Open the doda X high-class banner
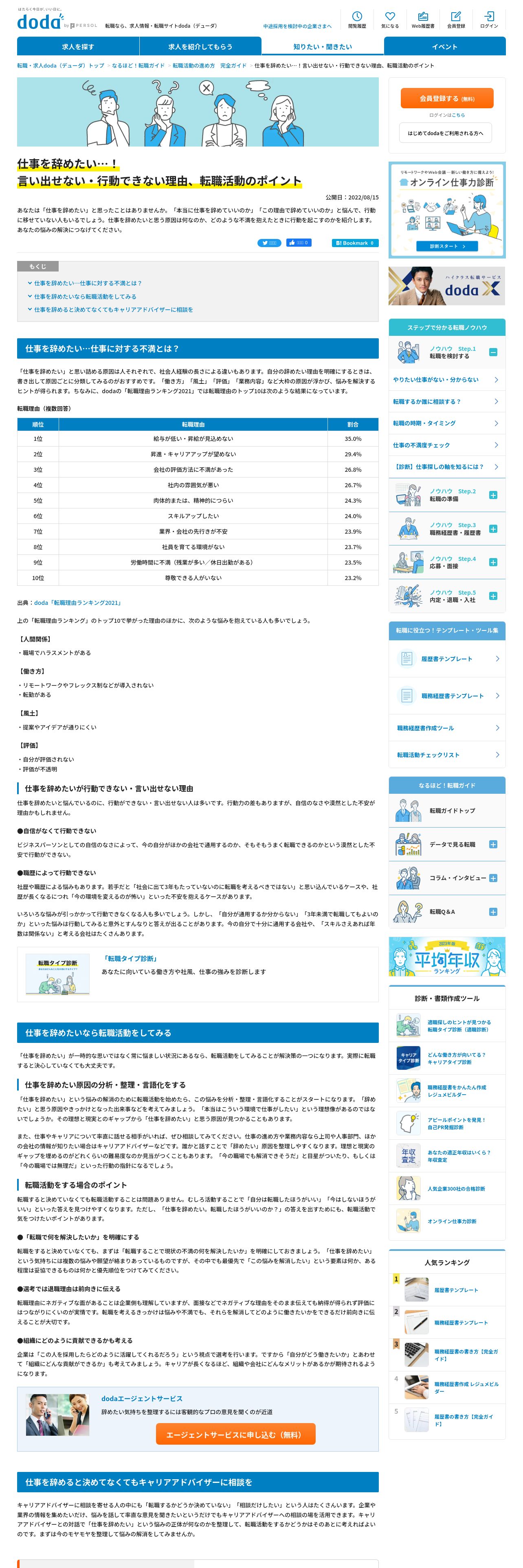 (447, 286)
